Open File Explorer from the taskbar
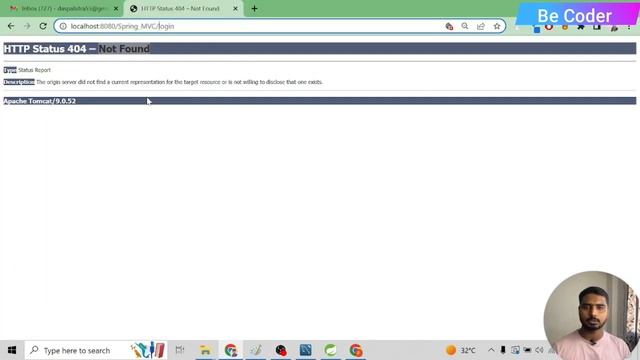The width and height of the screenshot is (640, 360). [x=205, y=350]
